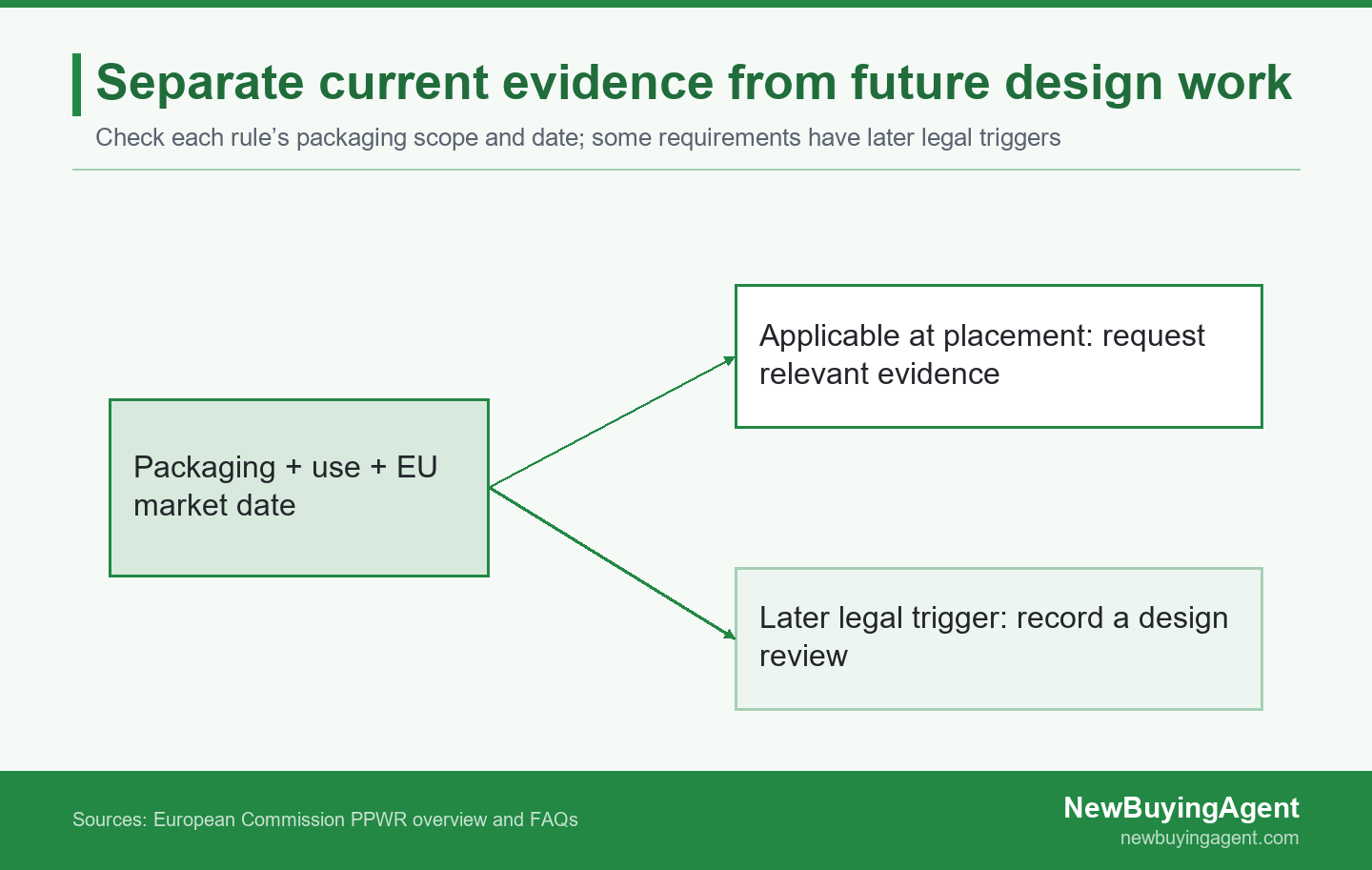Screen dimensions: 1372x870
Task: Click the "Applicable at placement: request relevant evidence" box
Action: point(999,356)
